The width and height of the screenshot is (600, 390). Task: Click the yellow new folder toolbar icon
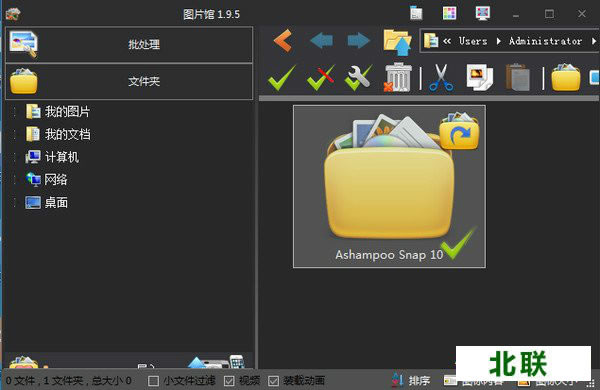point(566,78)
